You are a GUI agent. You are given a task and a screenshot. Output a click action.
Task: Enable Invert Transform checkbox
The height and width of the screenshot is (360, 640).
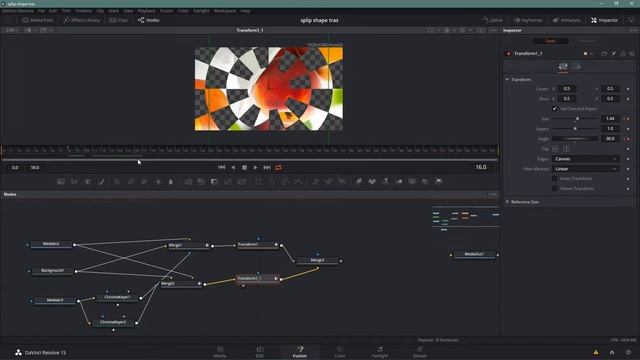click(x=554, y=179)
